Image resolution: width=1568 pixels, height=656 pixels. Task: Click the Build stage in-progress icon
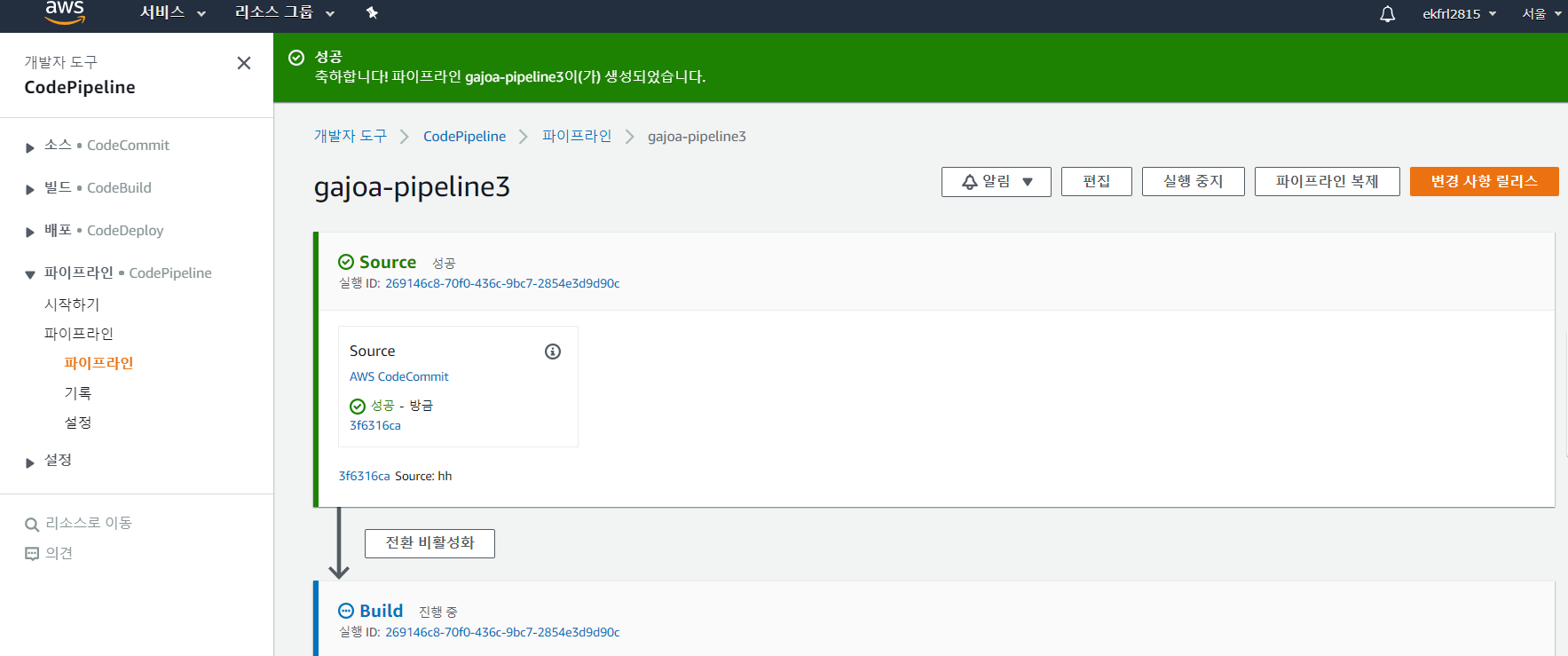tap(346, 611)
